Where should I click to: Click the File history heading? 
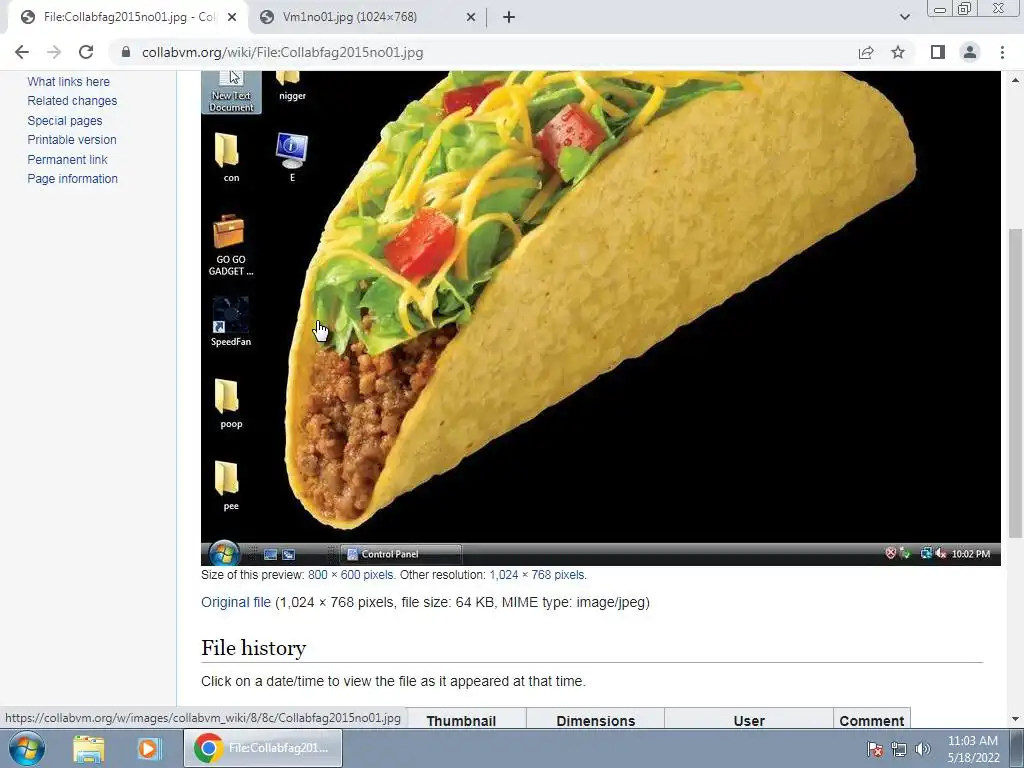(x=253, y=648)
